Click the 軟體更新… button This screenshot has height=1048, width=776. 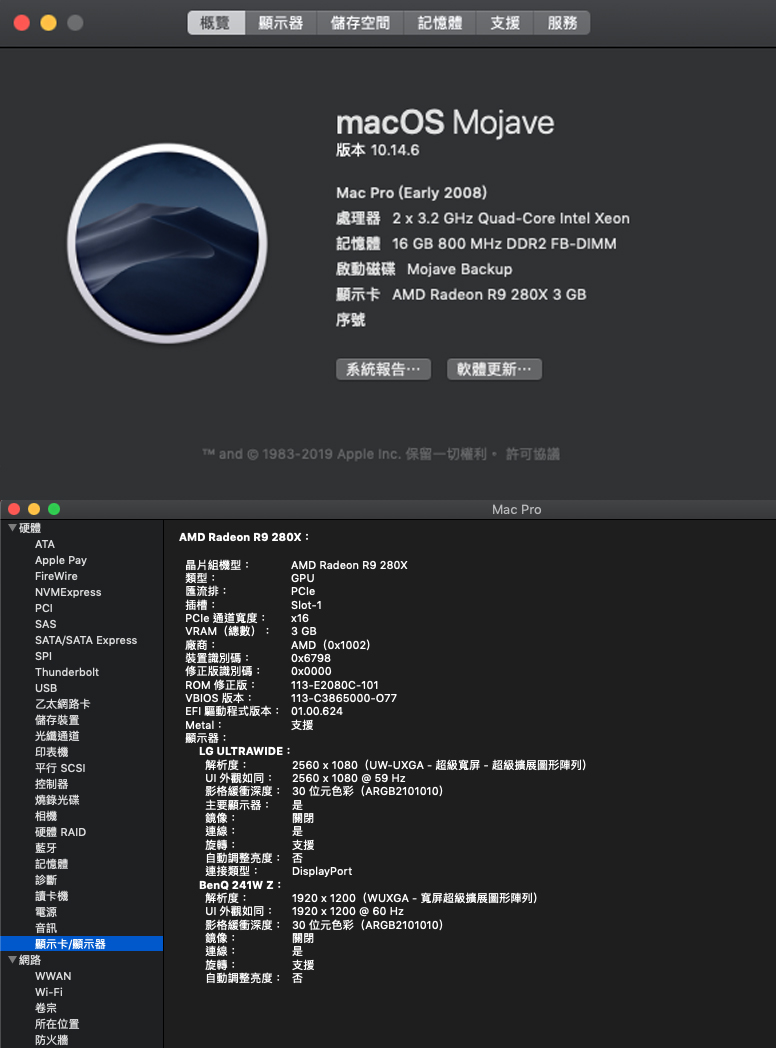(x=494, y=369)
